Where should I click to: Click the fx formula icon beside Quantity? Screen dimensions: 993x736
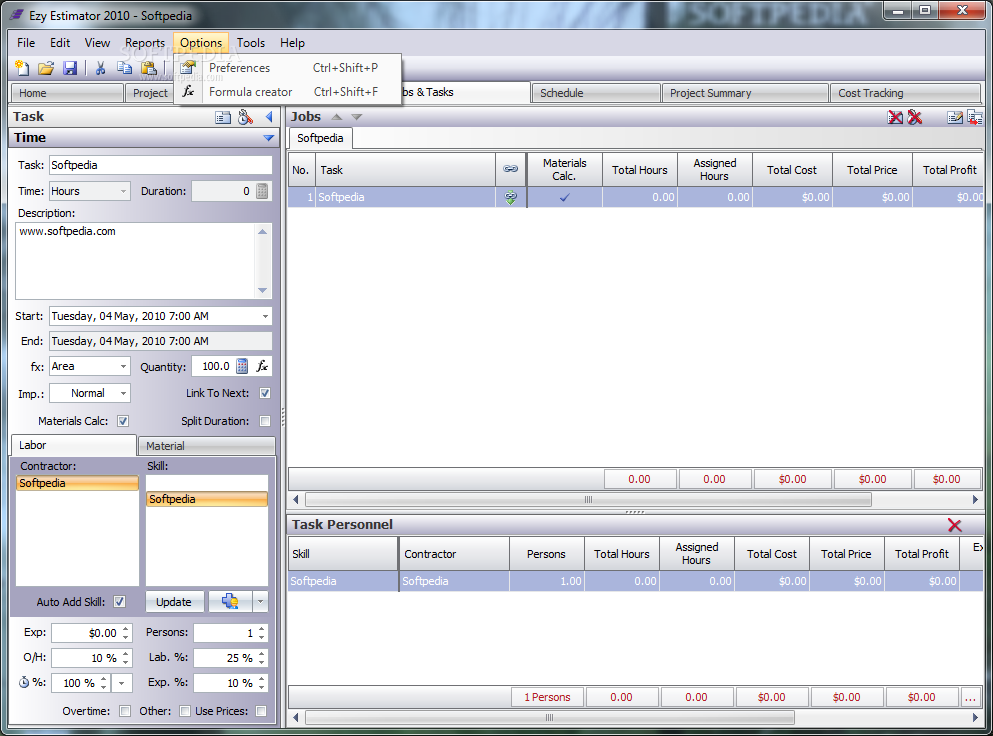pos(262,366)
